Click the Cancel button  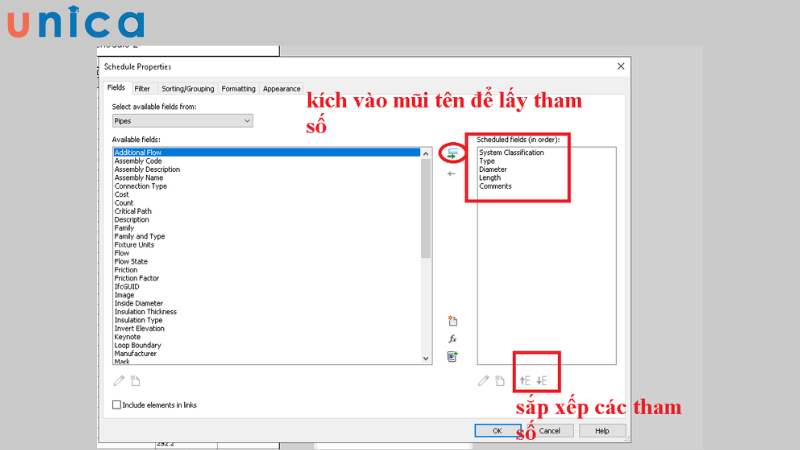549,431
